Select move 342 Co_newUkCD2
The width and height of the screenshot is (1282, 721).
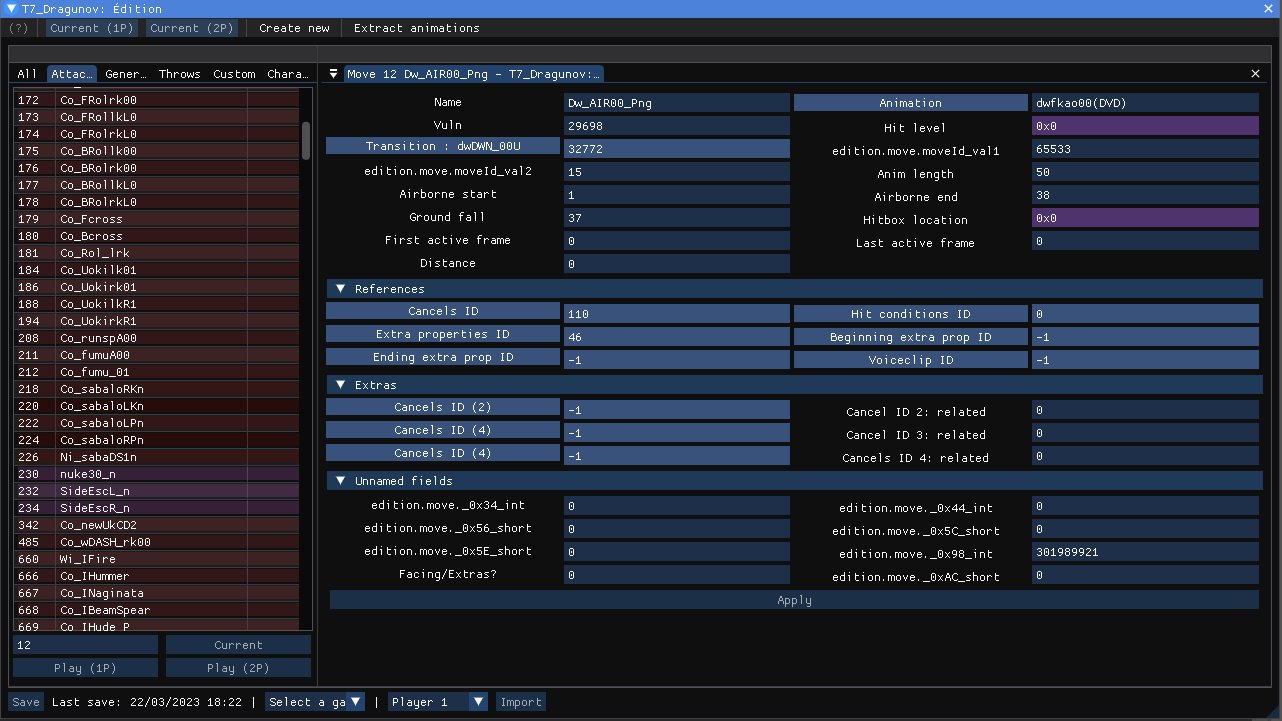pyautogui.click(x=156, y=525)
